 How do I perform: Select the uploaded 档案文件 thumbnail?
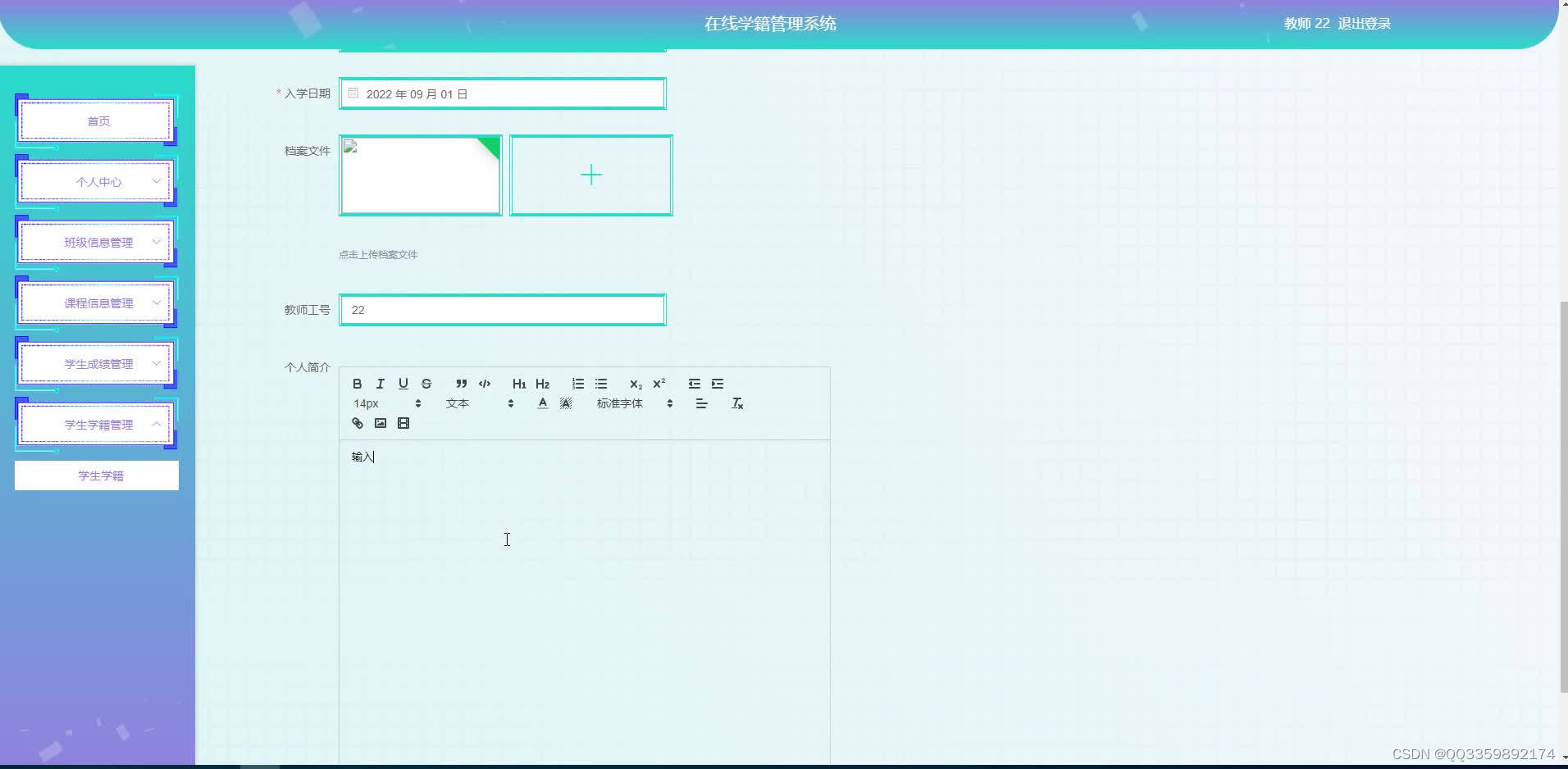(x=421, y=175)
